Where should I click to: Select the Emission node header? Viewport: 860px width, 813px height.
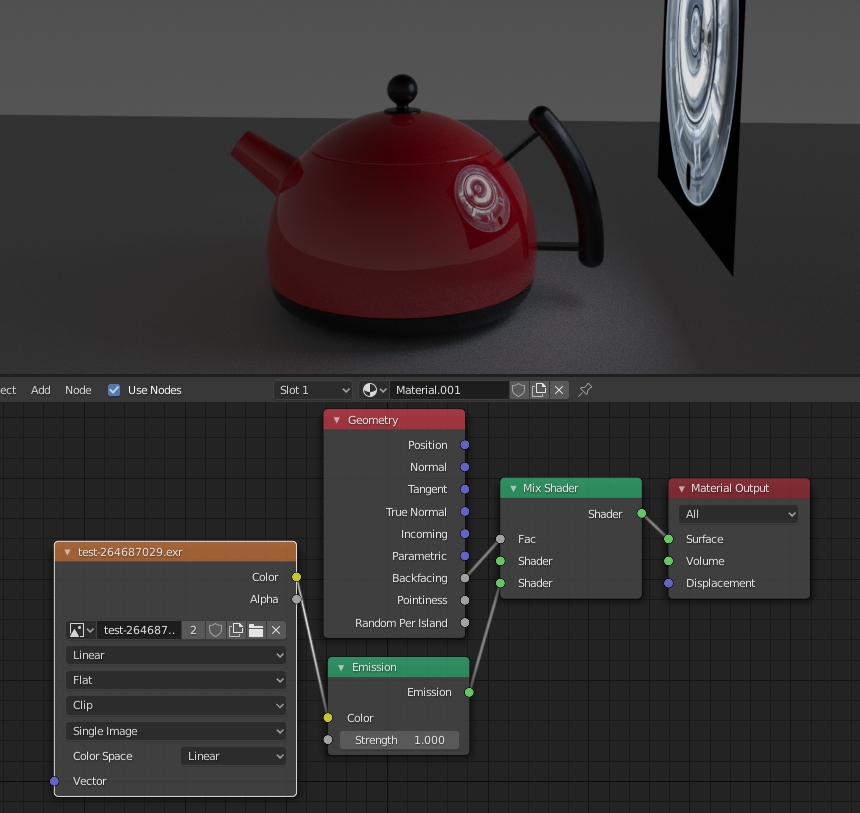[399, 668]
